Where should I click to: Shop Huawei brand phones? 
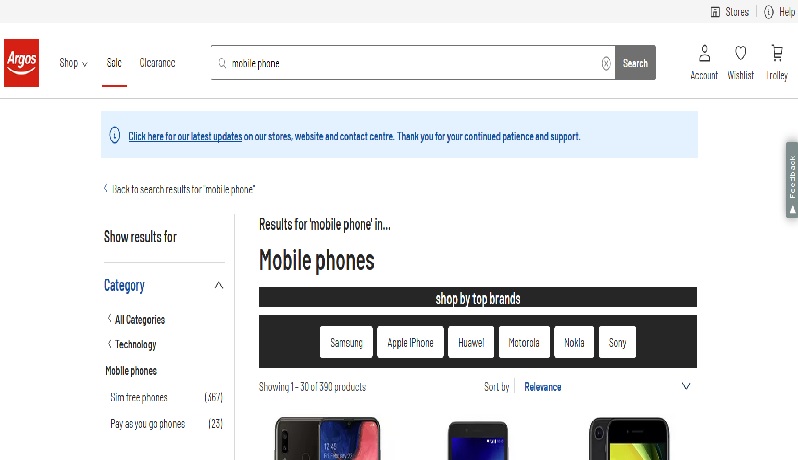coord(471,342)
